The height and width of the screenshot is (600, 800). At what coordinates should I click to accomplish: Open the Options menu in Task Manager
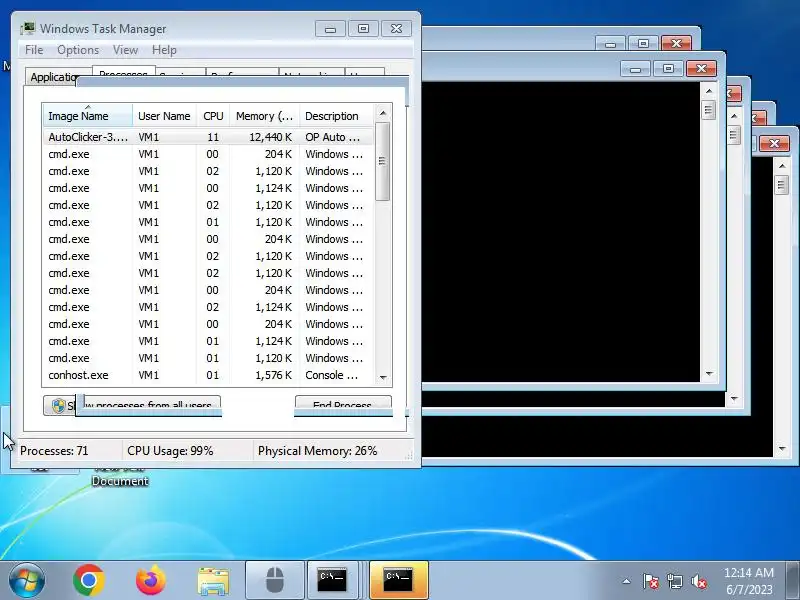[78, 50]
